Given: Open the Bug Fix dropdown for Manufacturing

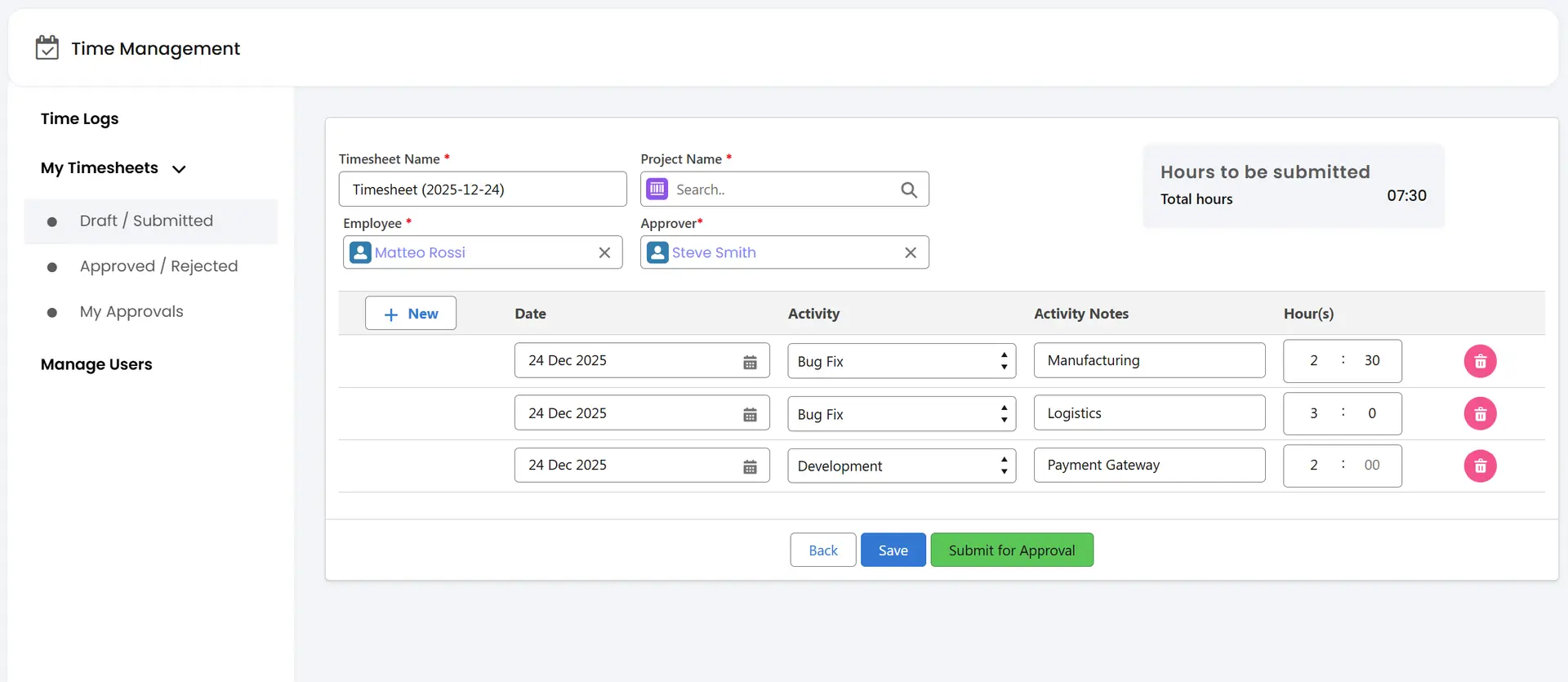Looking at the screenshot, I should pyautogui.click(x=902, y=361).
